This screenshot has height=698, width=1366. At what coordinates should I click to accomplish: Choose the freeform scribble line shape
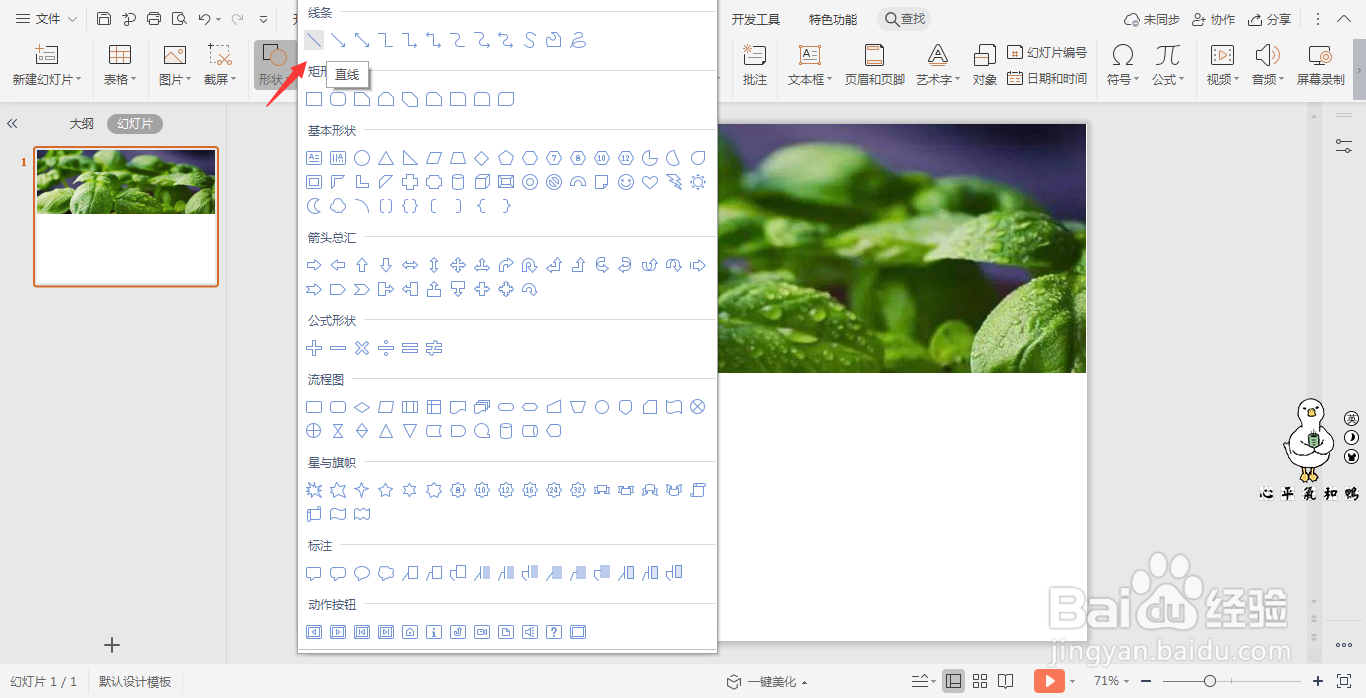578,40
